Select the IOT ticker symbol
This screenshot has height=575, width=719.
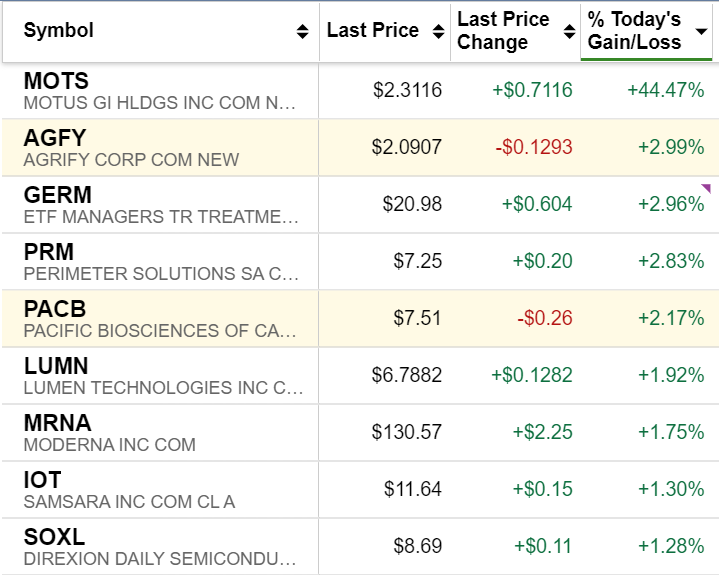coord(42,480)
